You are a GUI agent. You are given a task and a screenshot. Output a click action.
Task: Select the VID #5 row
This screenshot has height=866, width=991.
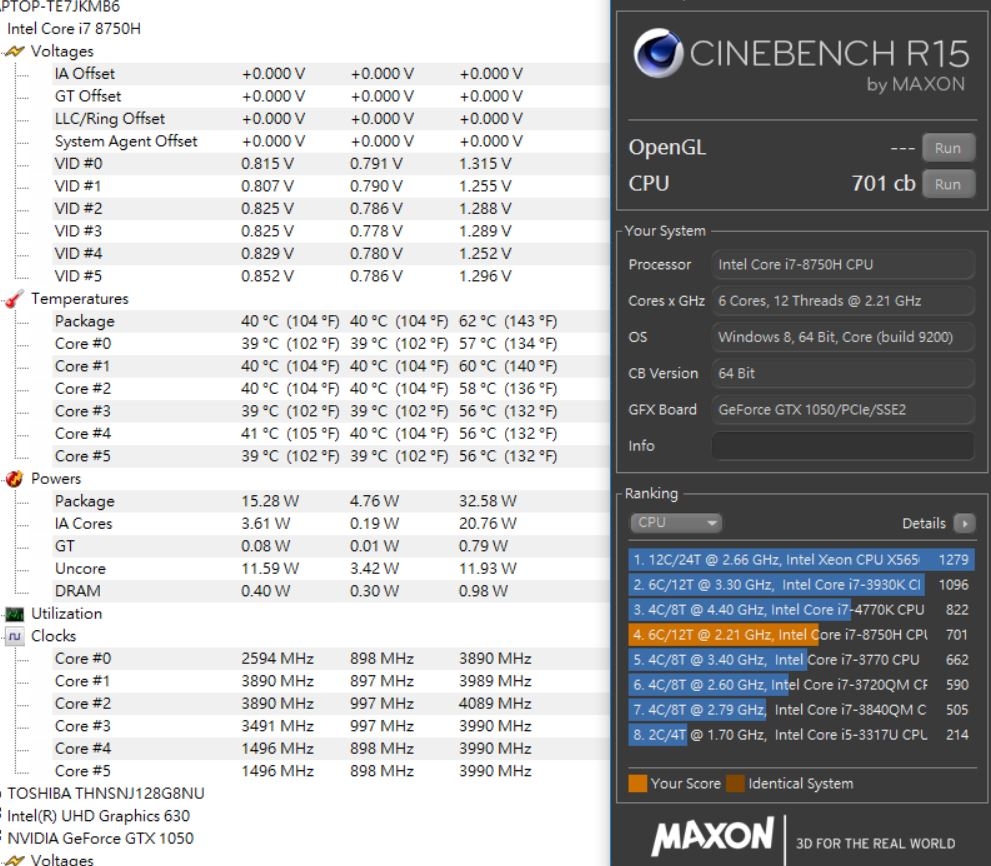(x=330, y=276)
